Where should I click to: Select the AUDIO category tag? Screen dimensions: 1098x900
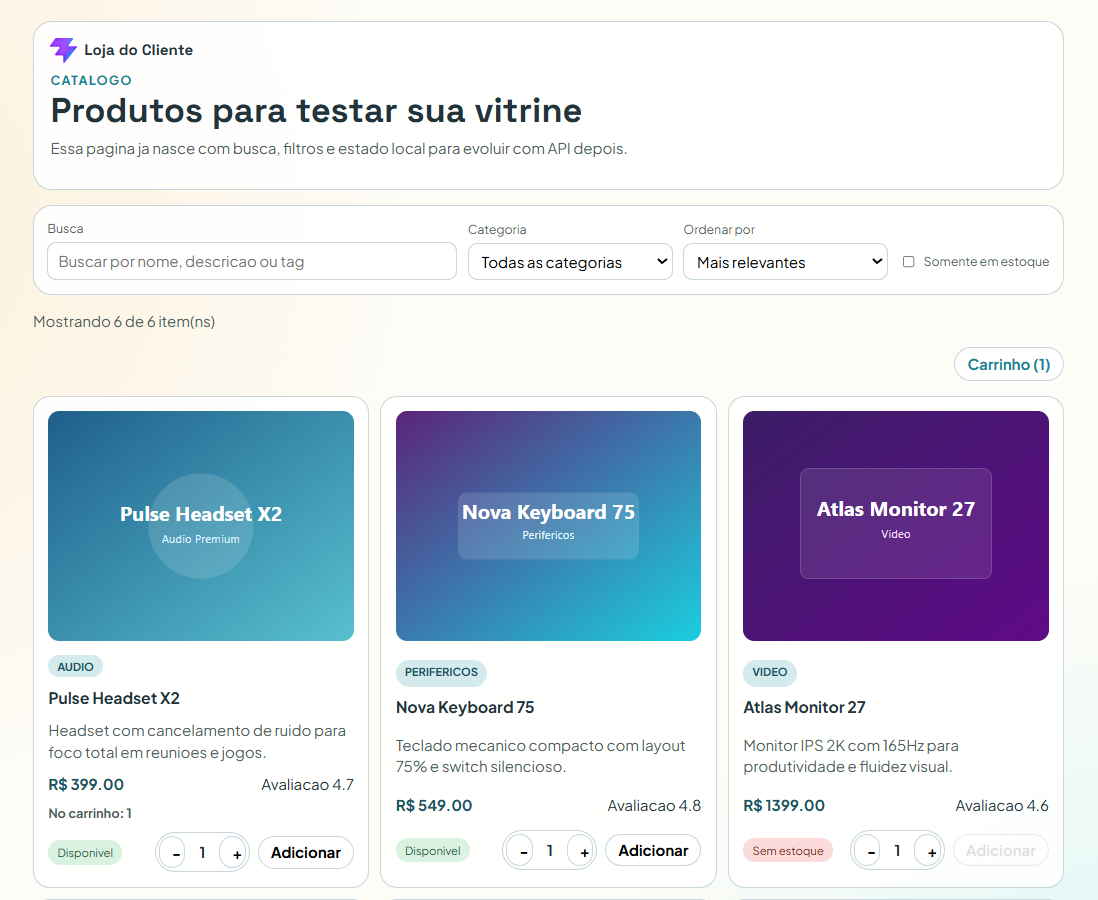coord(75,666)
